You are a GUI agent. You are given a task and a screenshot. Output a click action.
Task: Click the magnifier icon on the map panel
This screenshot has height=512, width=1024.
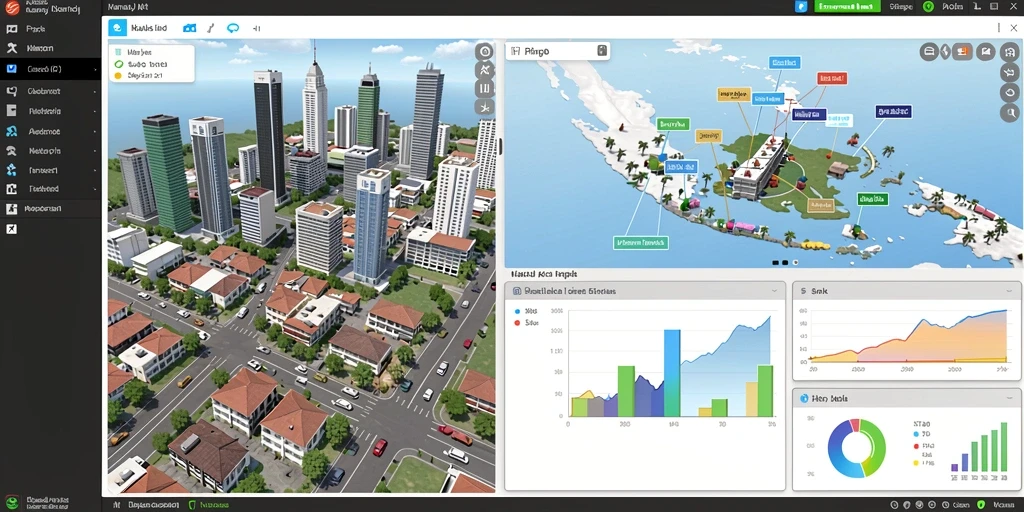coord(1010,112)
